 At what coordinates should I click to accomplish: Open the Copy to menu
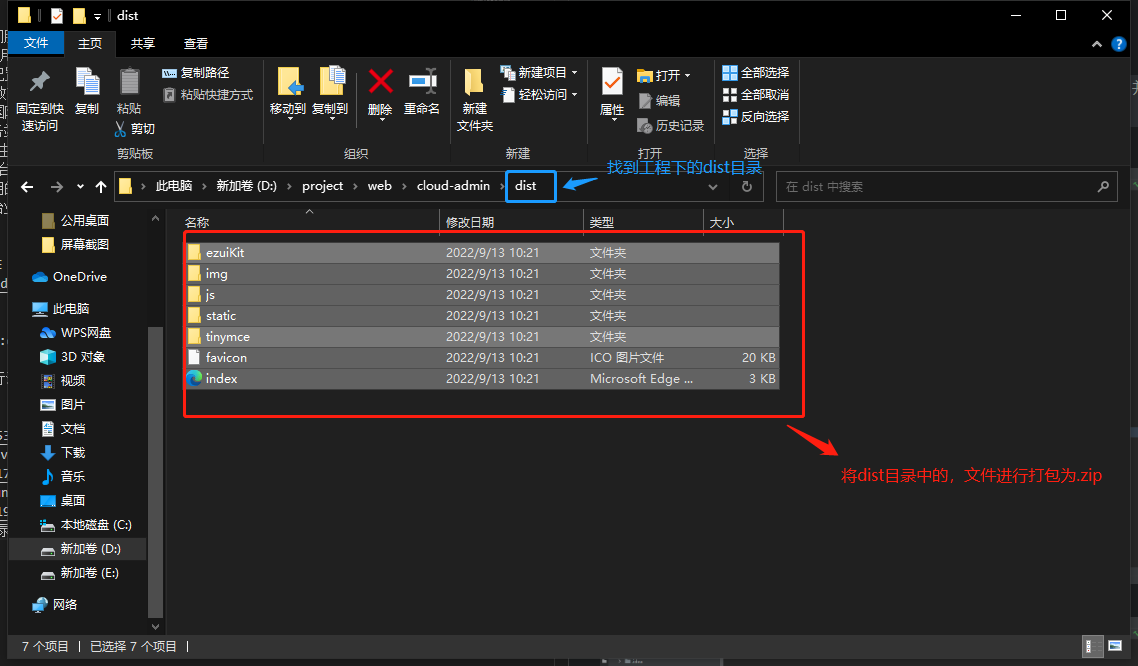click(330, 93)
